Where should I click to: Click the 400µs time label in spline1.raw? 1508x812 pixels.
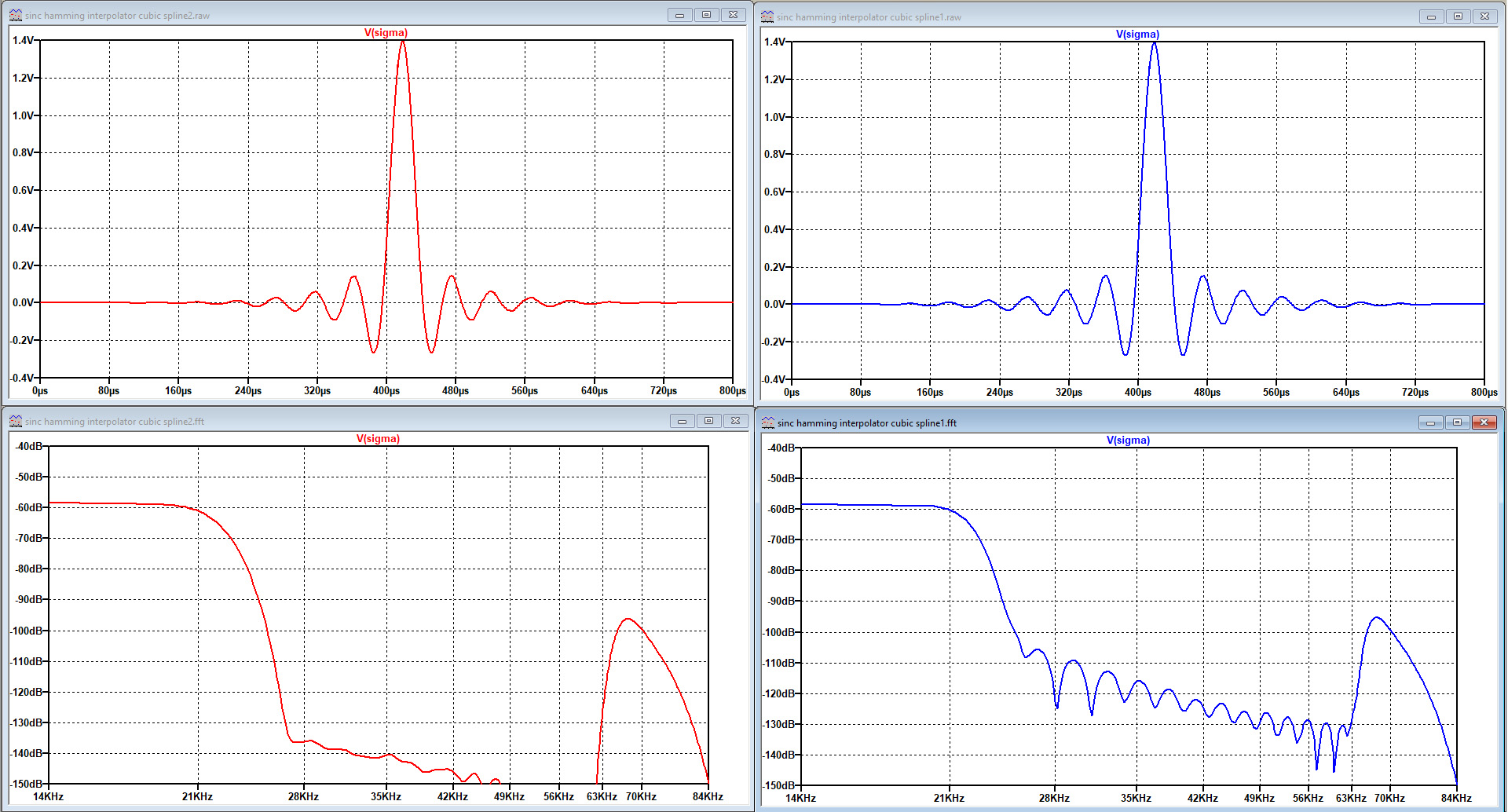click(x=1138, y=392)
